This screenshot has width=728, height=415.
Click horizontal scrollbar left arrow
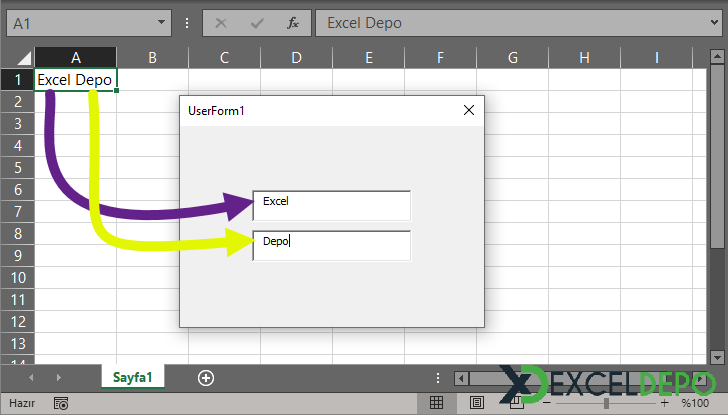(461, 378)
